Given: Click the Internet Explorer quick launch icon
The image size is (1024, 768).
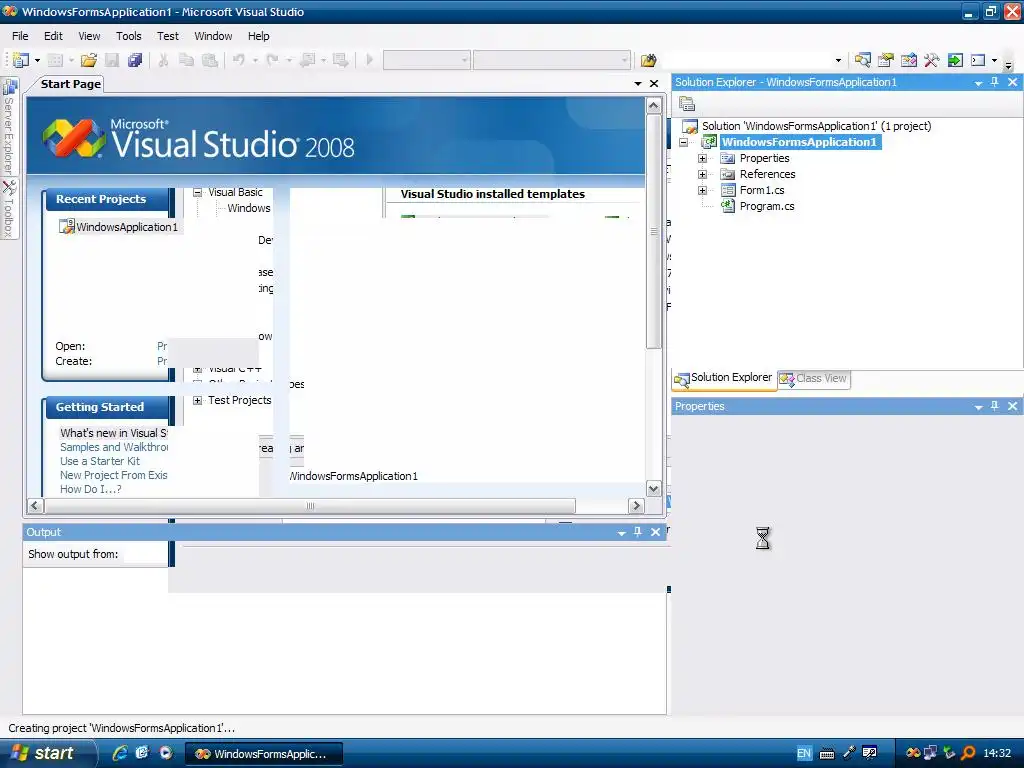Looking at the screenshot, I should 120,753.
